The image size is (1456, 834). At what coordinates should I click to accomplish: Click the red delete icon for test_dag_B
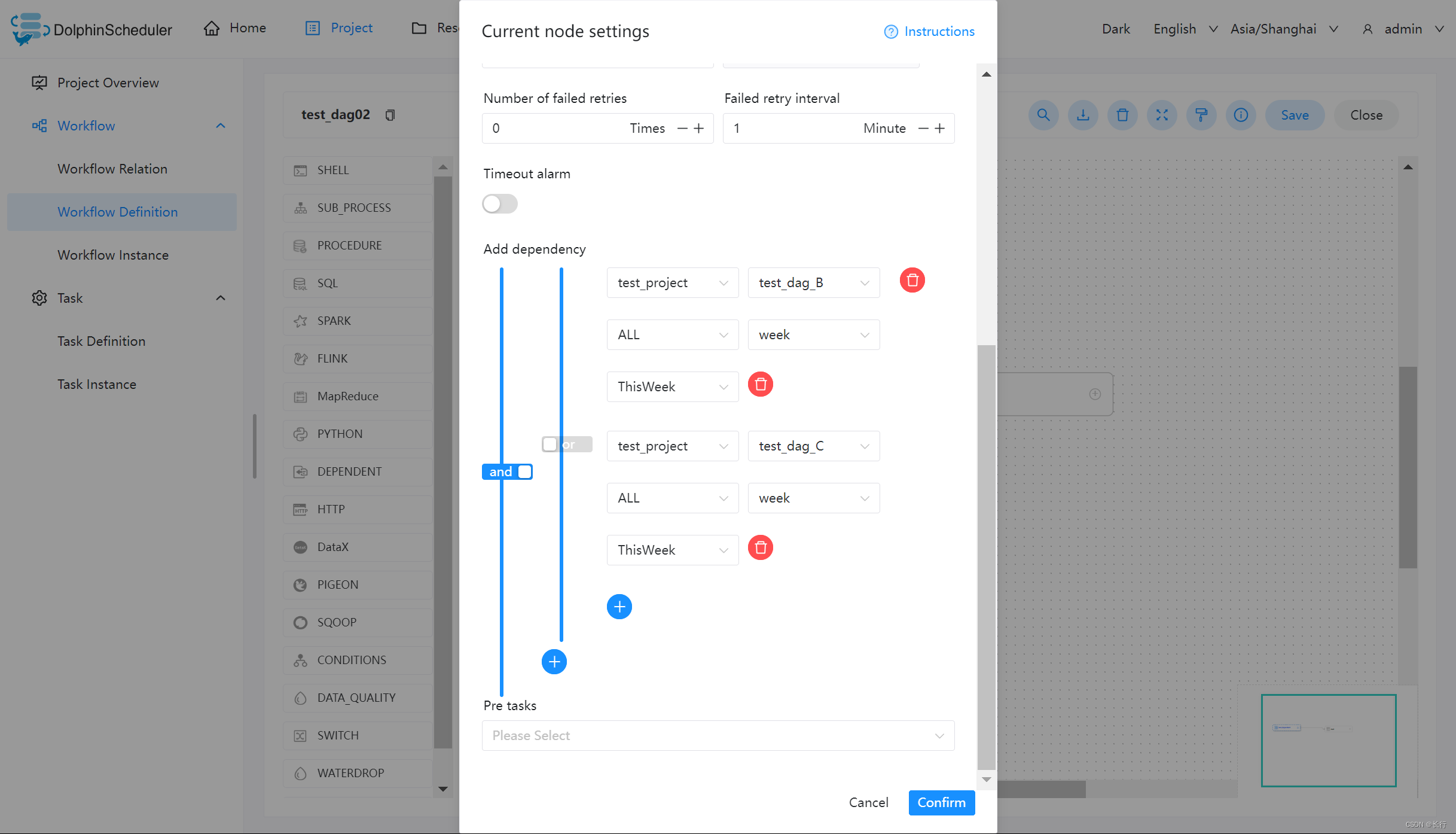point(912,281)
